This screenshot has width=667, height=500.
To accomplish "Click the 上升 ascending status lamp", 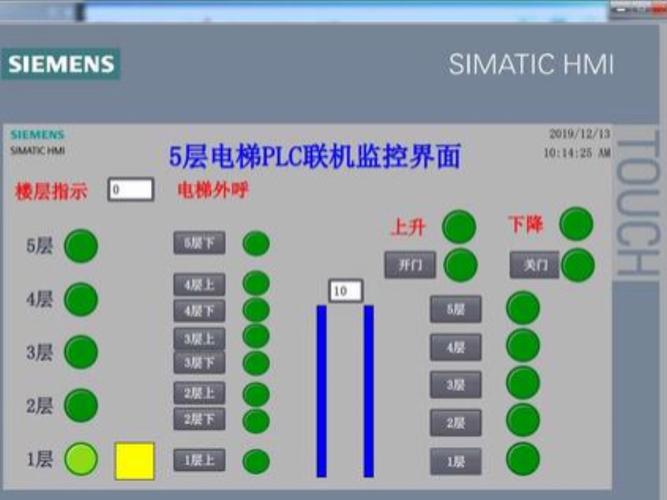I will pyautogui.click(x=459, y=227).
